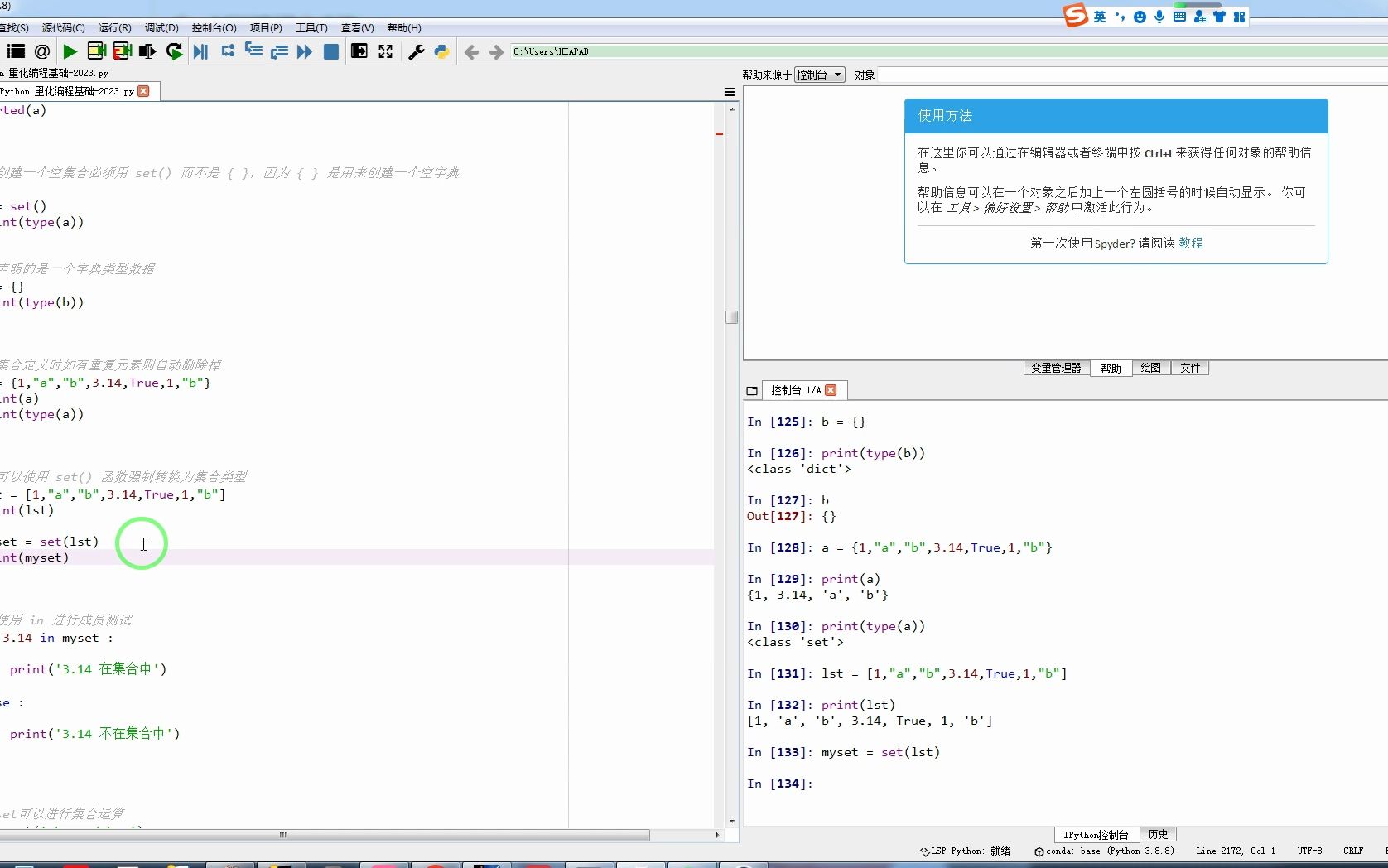Open the PYTHONPATH manager icon

pos(441,51)
